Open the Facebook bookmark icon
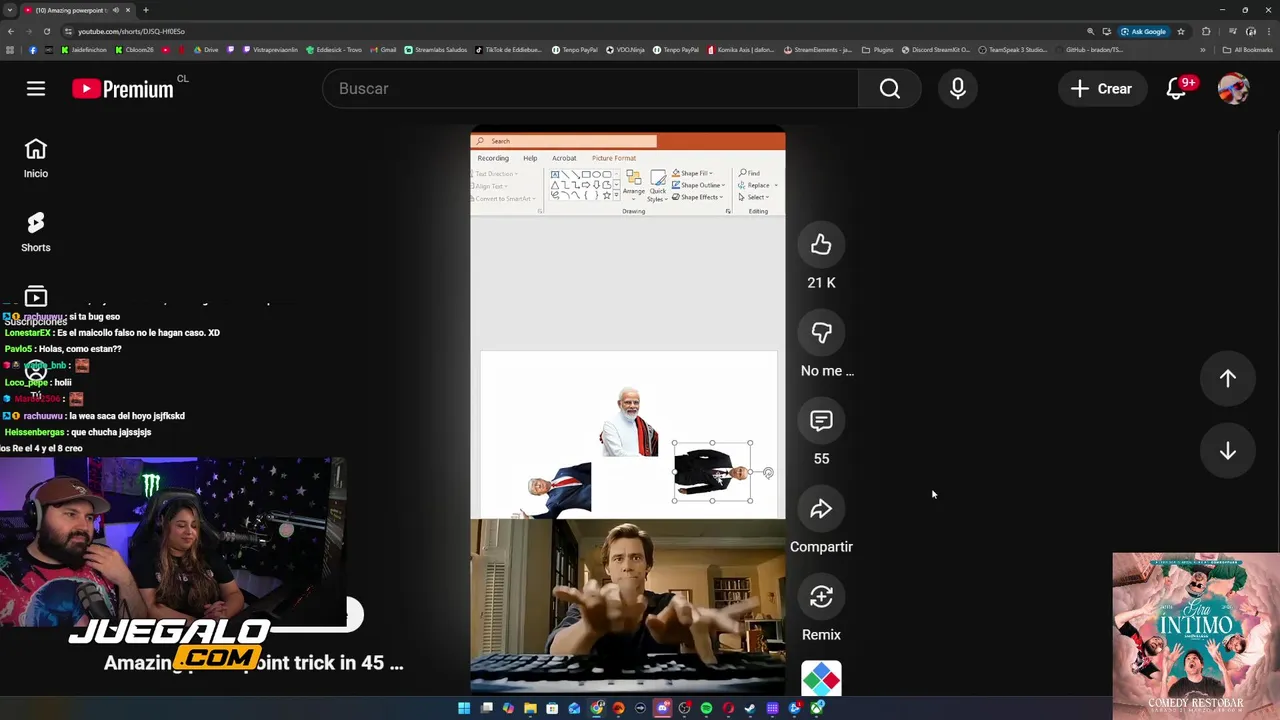1280x720 pixels. (32, 49)
